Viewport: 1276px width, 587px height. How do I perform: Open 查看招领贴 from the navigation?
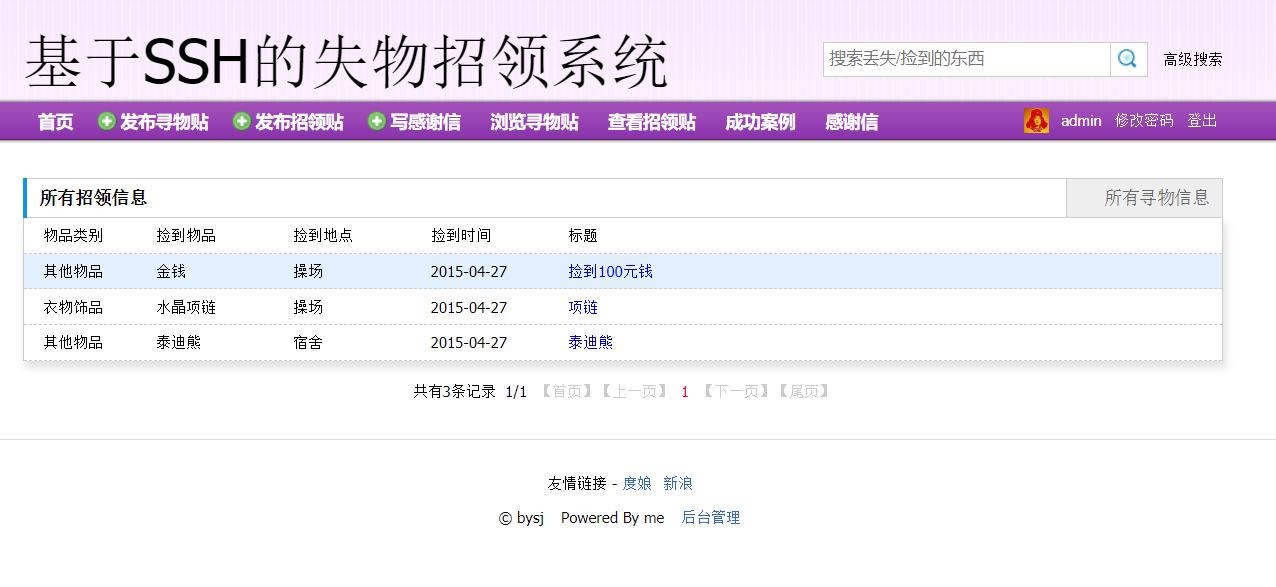tap(651, 121)
